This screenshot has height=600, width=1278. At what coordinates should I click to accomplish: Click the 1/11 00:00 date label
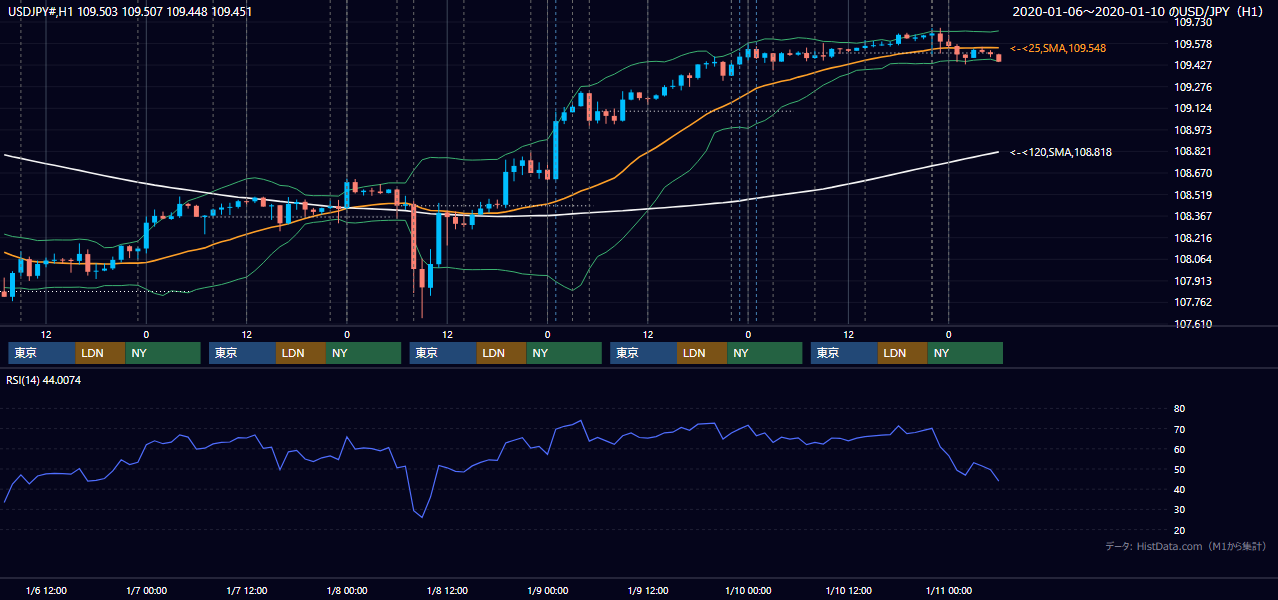point(948,590)
